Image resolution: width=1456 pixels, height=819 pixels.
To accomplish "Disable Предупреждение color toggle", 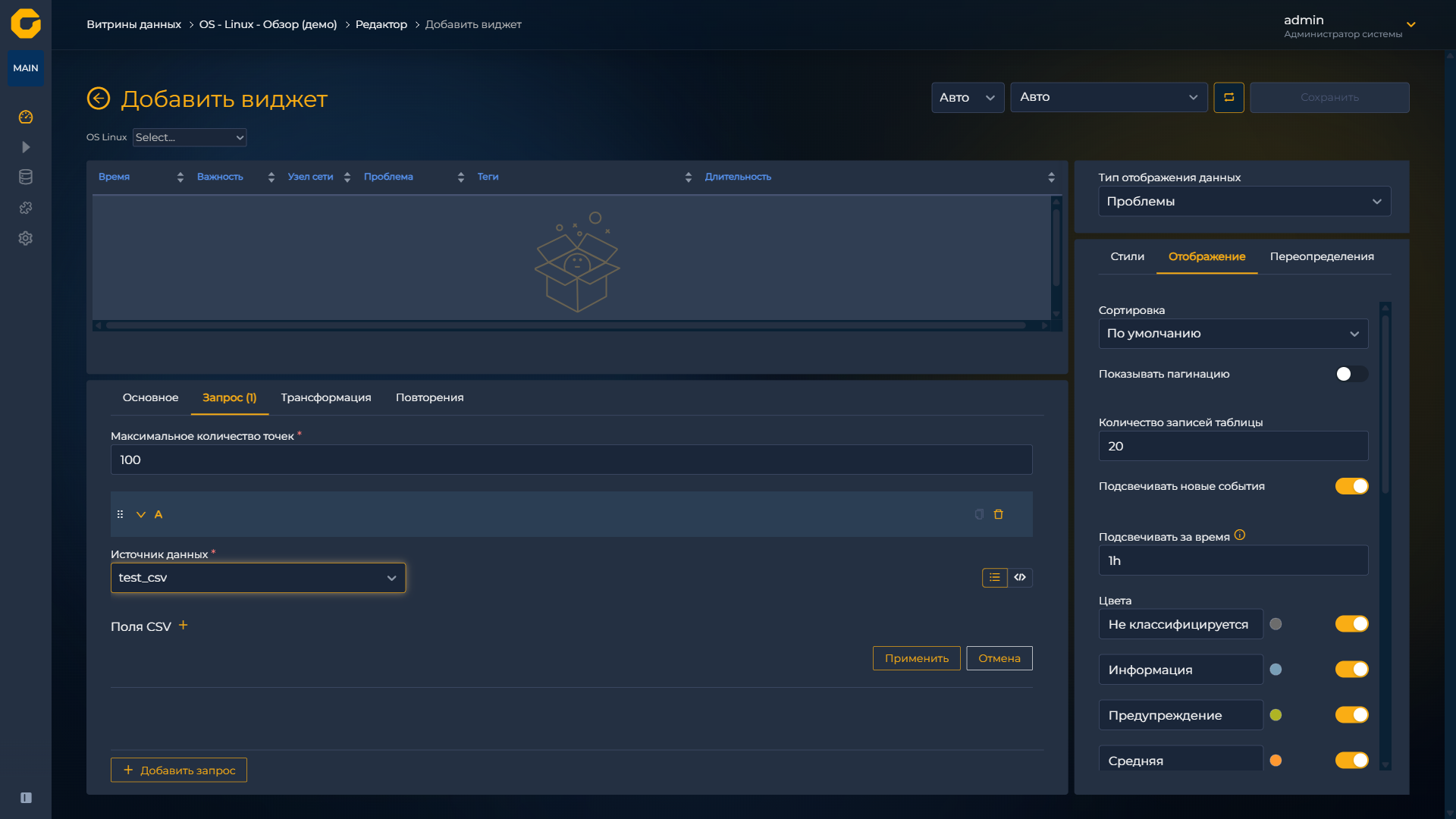I will [x=1351, y=715].
